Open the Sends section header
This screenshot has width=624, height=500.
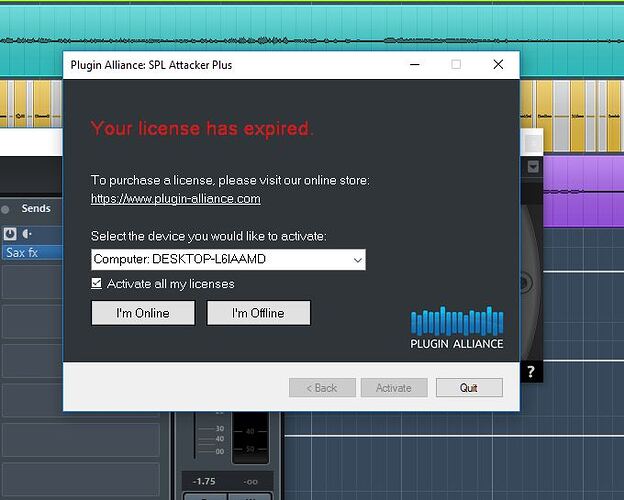(x=36, y=208)
